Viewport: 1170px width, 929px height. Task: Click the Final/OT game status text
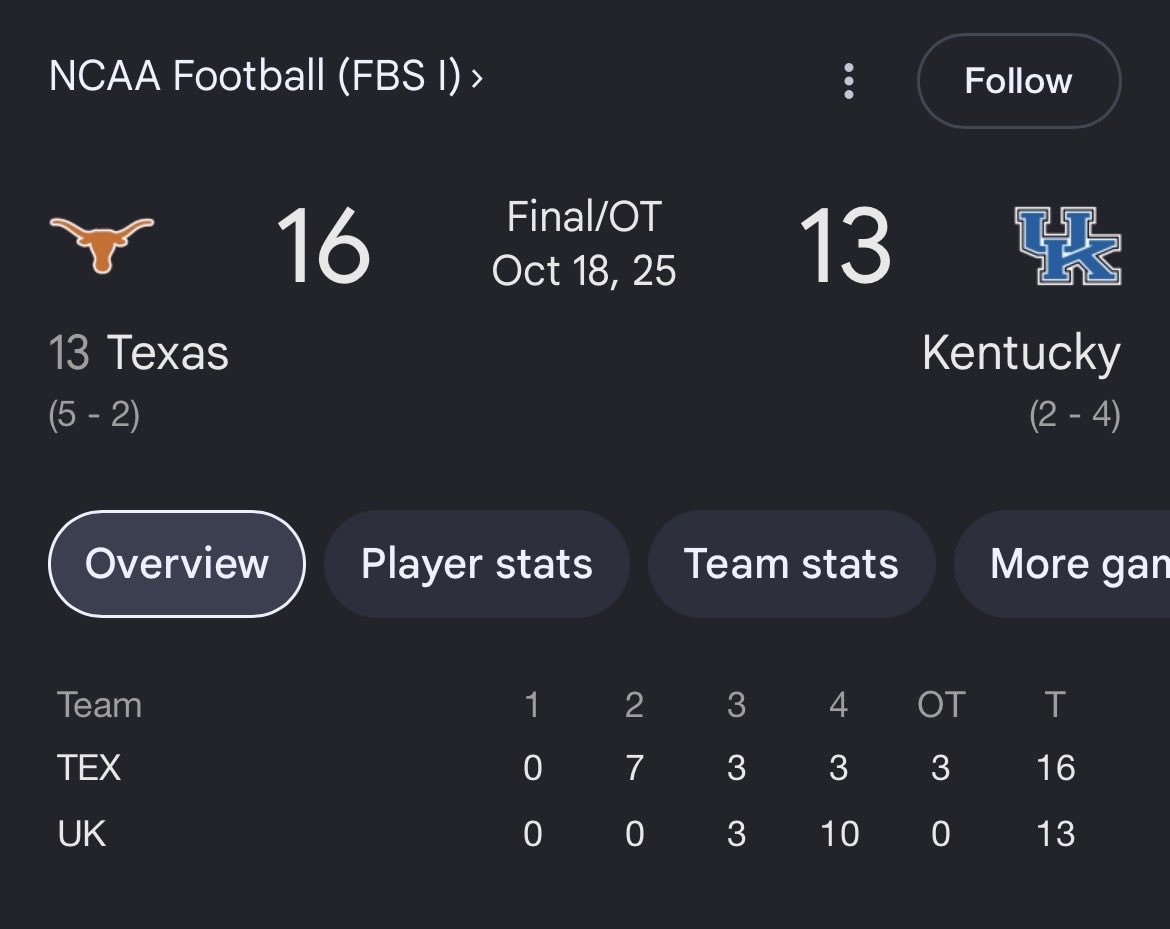coord(584,216)
